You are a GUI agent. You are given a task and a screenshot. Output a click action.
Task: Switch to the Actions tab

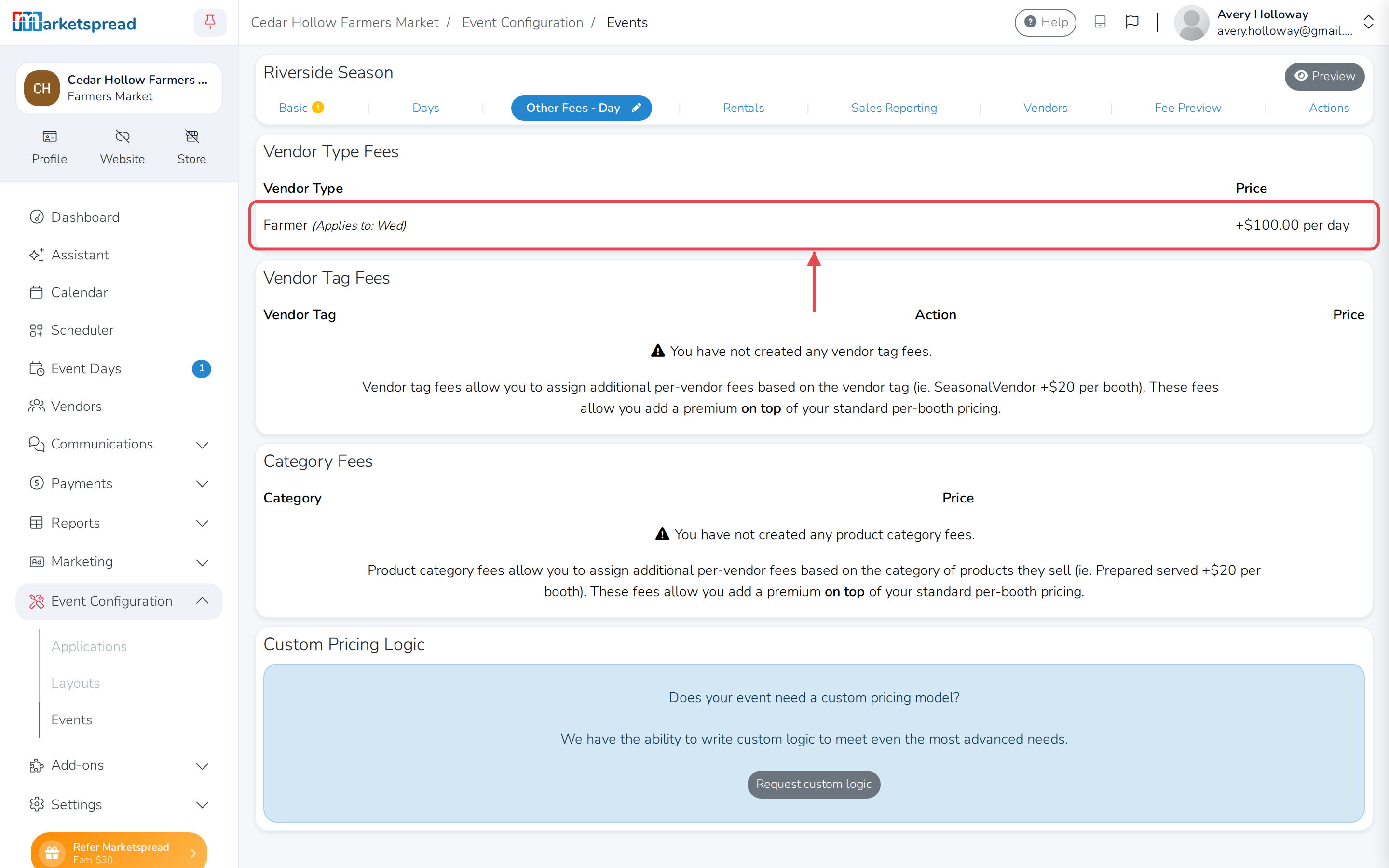click(1329, 108)
